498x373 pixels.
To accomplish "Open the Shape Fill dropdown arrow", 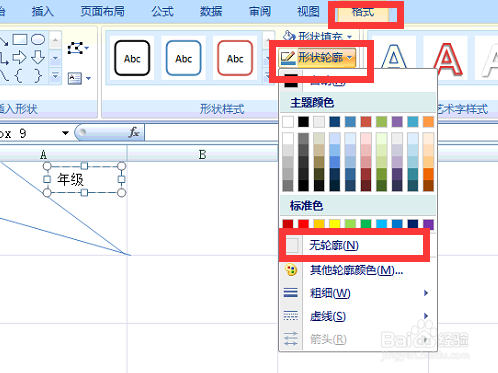I will point(349,36).
